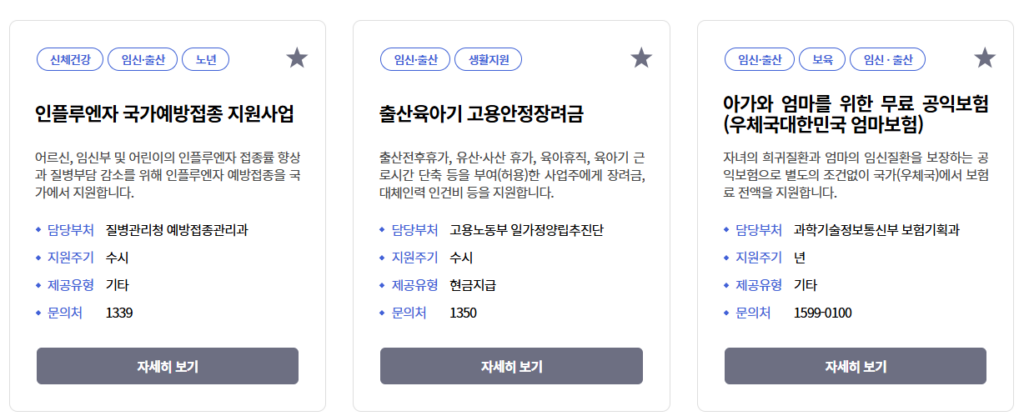Favorite the 인플루엔자 국가예방접종 지원사업 card star
Image resolution: width=1024 pixels, height=416 pixels.
click(296, 58)
